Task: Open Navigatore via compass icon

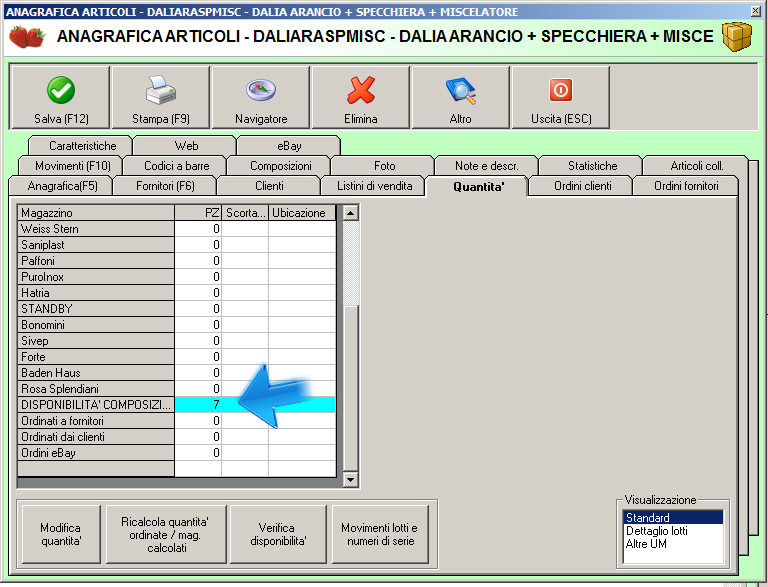Action: pos(261,90)
